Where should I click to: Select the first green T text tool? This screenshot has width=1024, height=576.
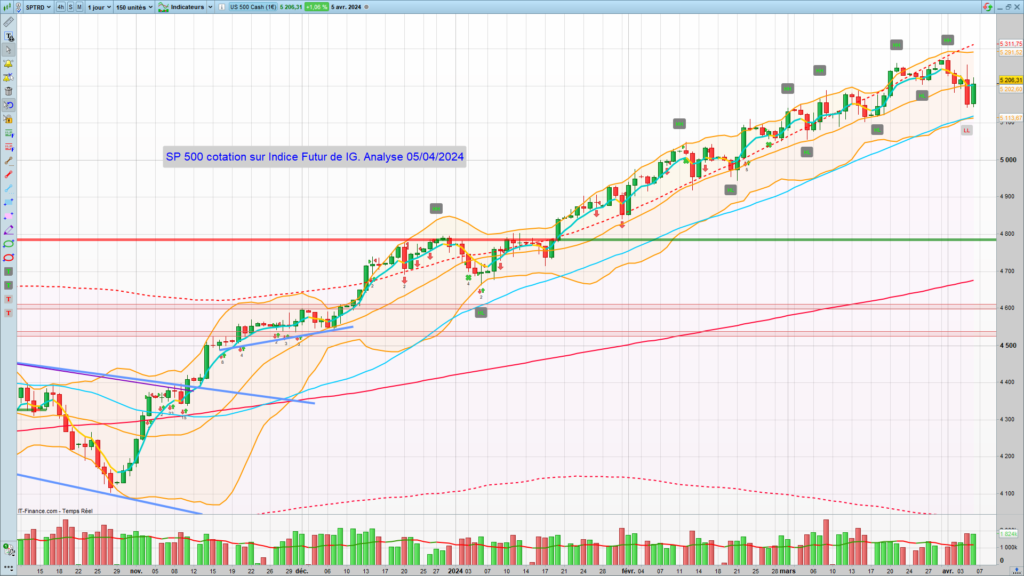pos(8,272)
